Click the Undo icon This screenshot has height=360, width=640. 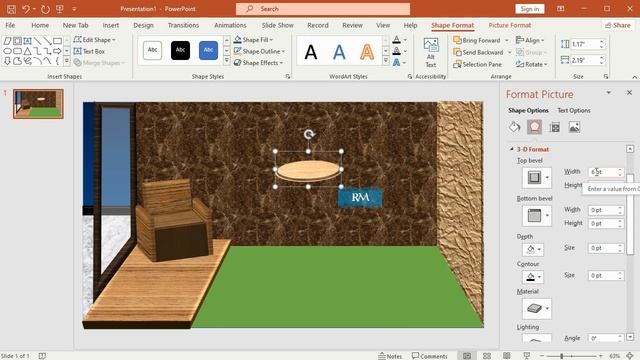[26, 9]
